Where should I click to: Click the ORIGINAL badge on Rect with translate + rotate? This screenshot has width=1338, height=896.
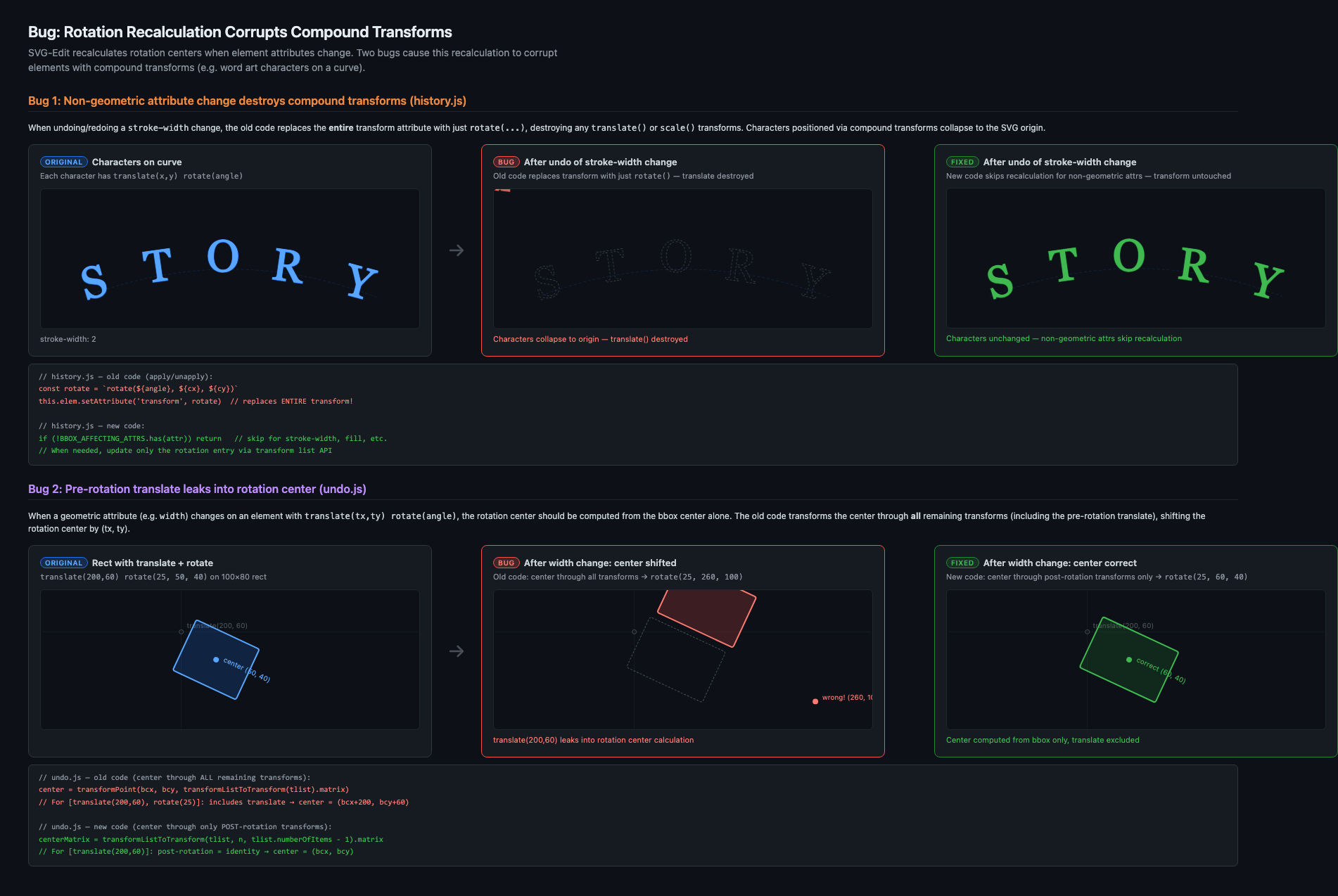pos(64,563)
